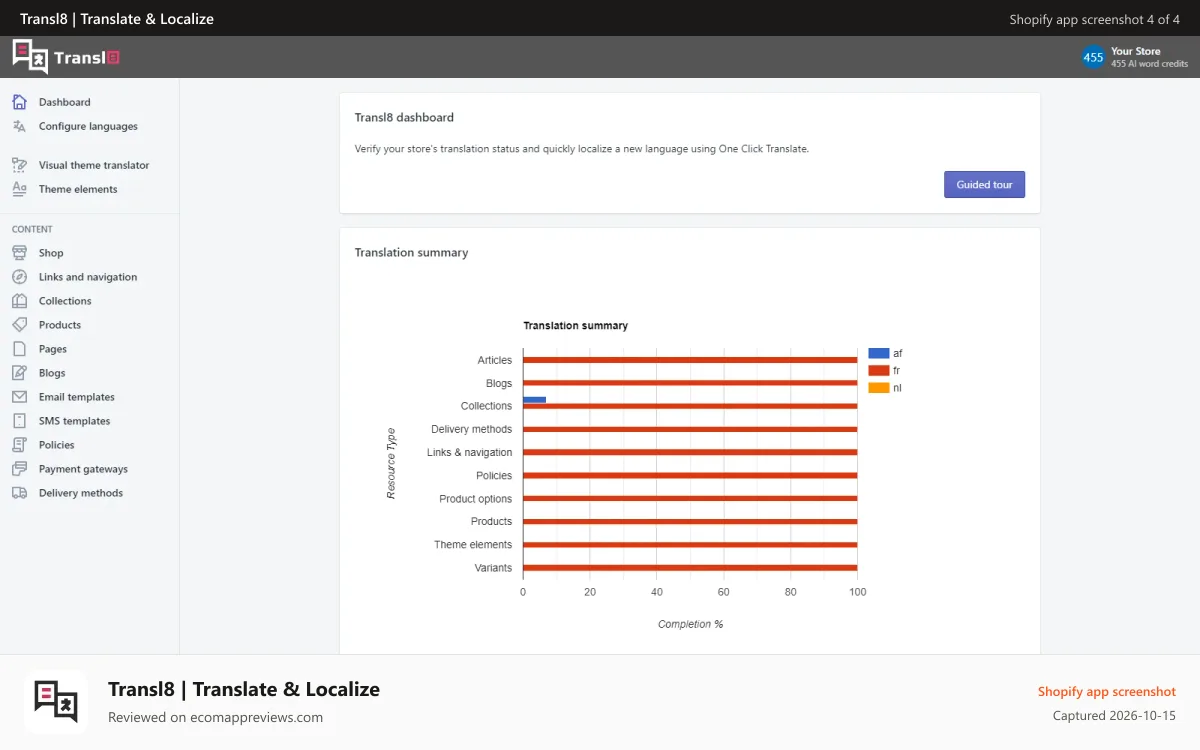Viewport: 1200px width, 750px height.
Task: Click the Theme elements text icon
Action: (19, 189)
